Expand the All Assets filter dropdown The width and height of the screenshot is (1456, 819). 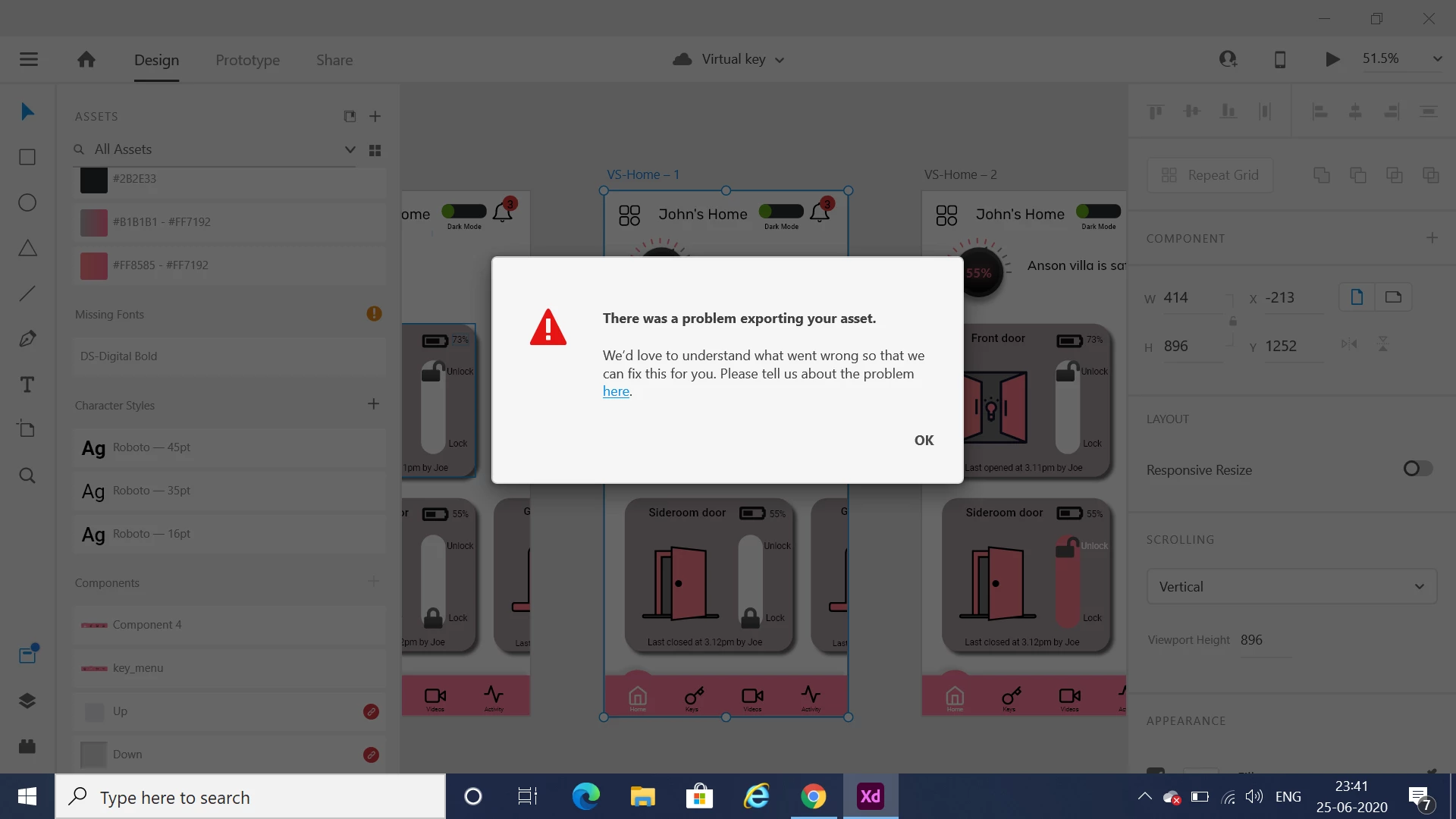coord(350,149)
